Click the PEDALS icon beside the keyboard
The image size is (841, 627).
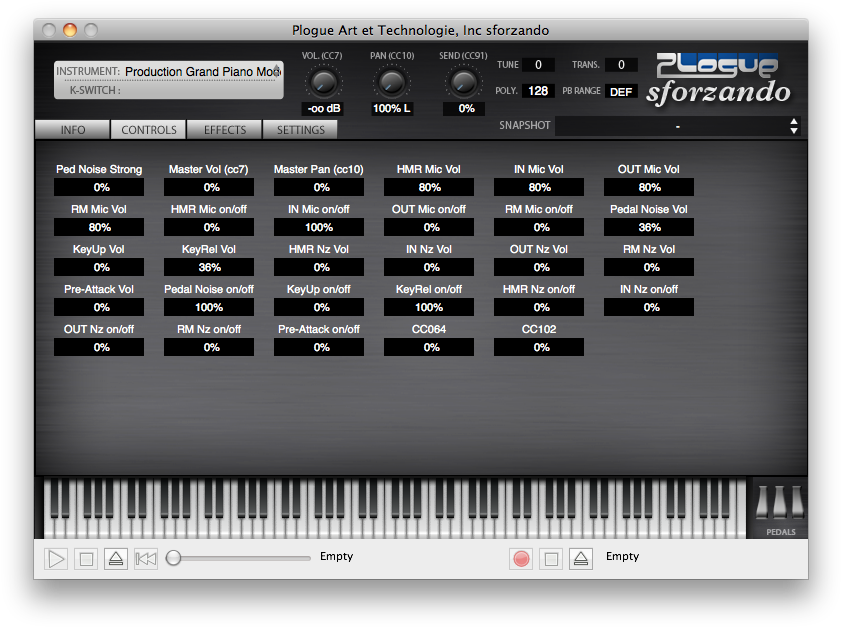point(778,508)
